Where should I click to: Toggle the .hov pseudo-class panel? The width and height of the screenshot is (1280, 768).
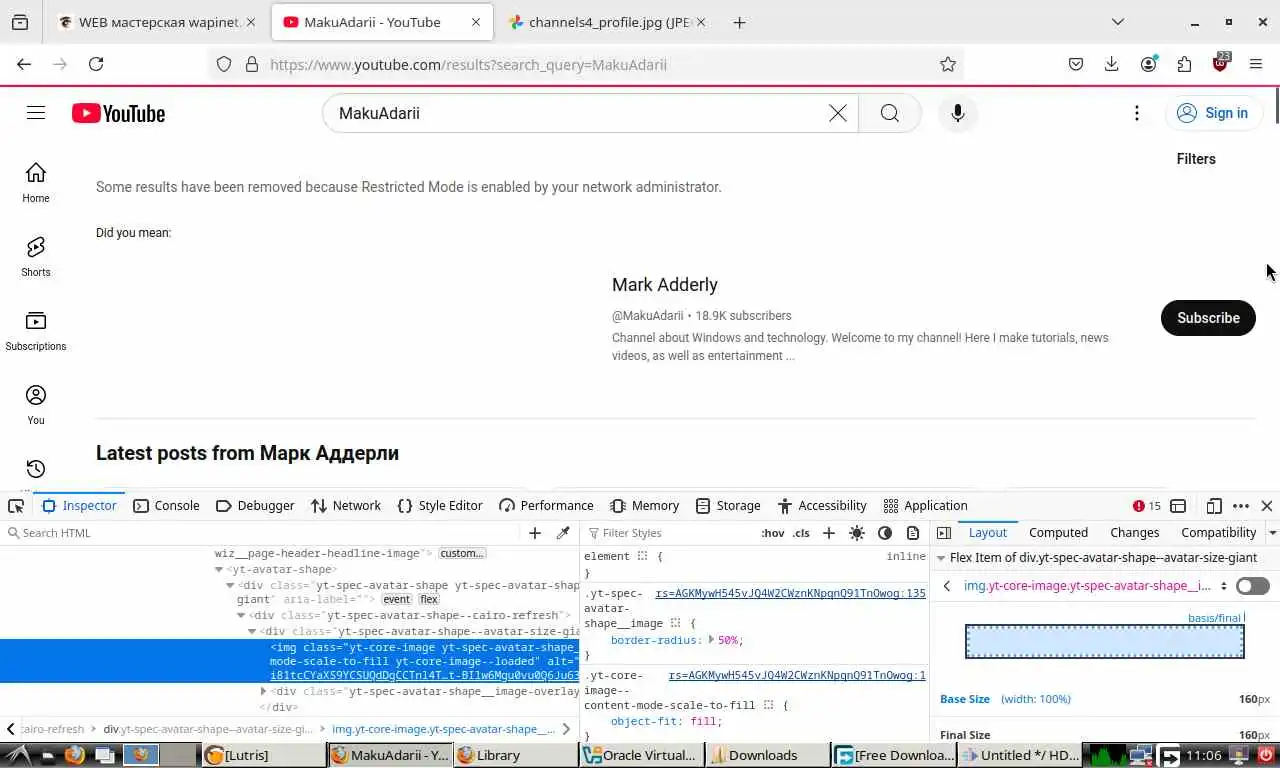[773, 533]
